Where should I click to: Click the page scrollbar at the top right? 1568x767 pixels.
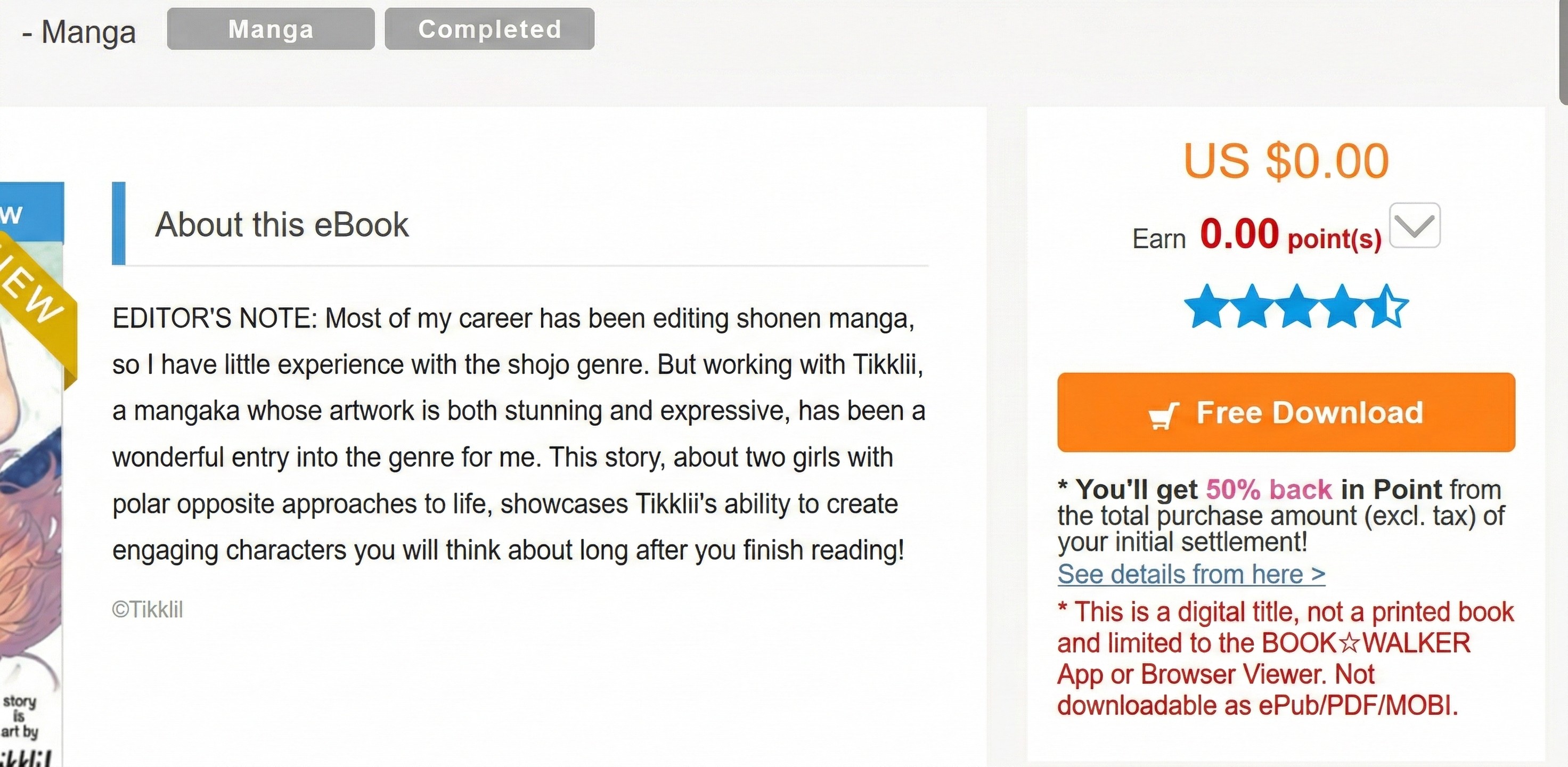(x=1563, y=48)
